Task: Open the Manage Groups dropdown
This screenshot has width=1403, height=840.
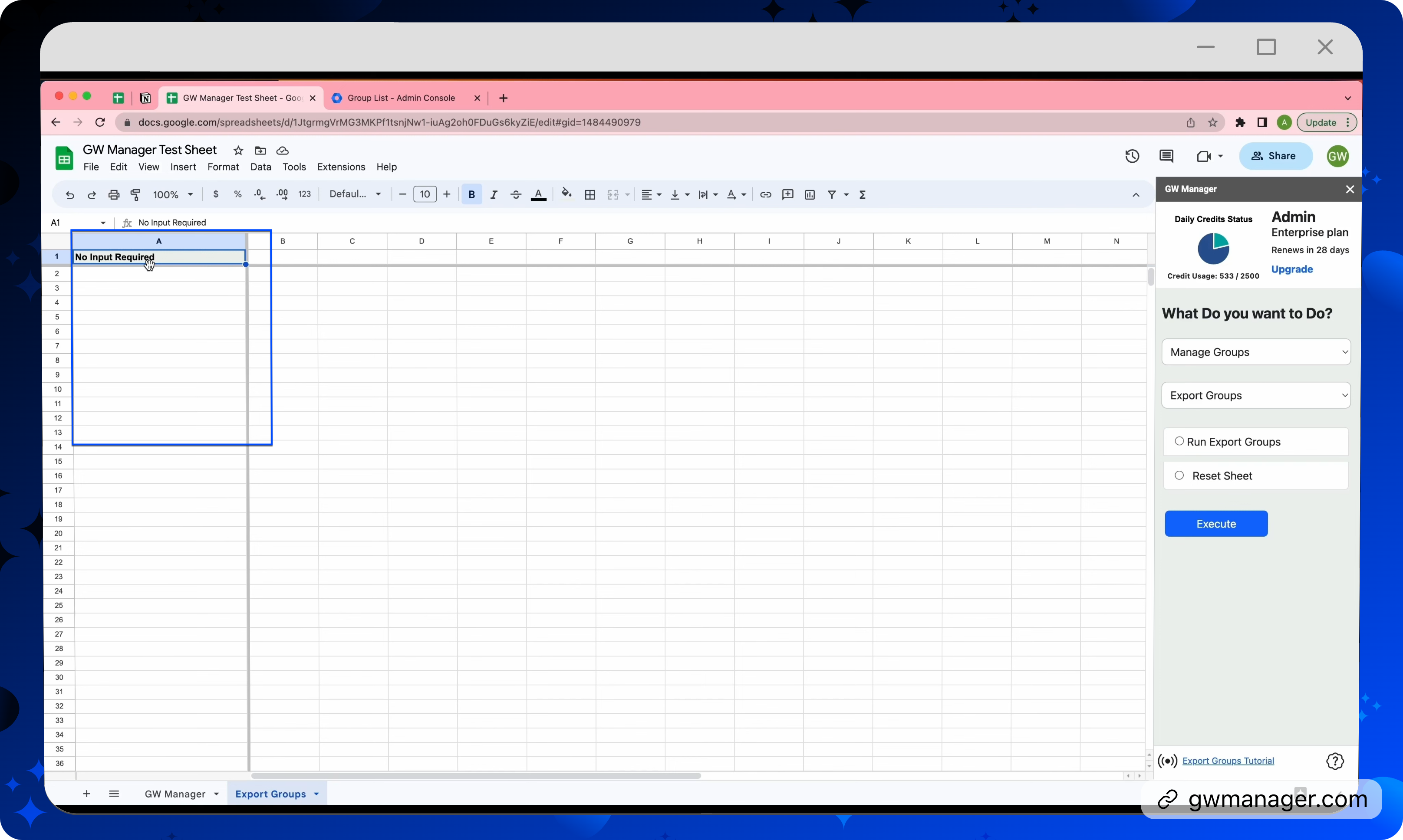Action: (1256, 352)
